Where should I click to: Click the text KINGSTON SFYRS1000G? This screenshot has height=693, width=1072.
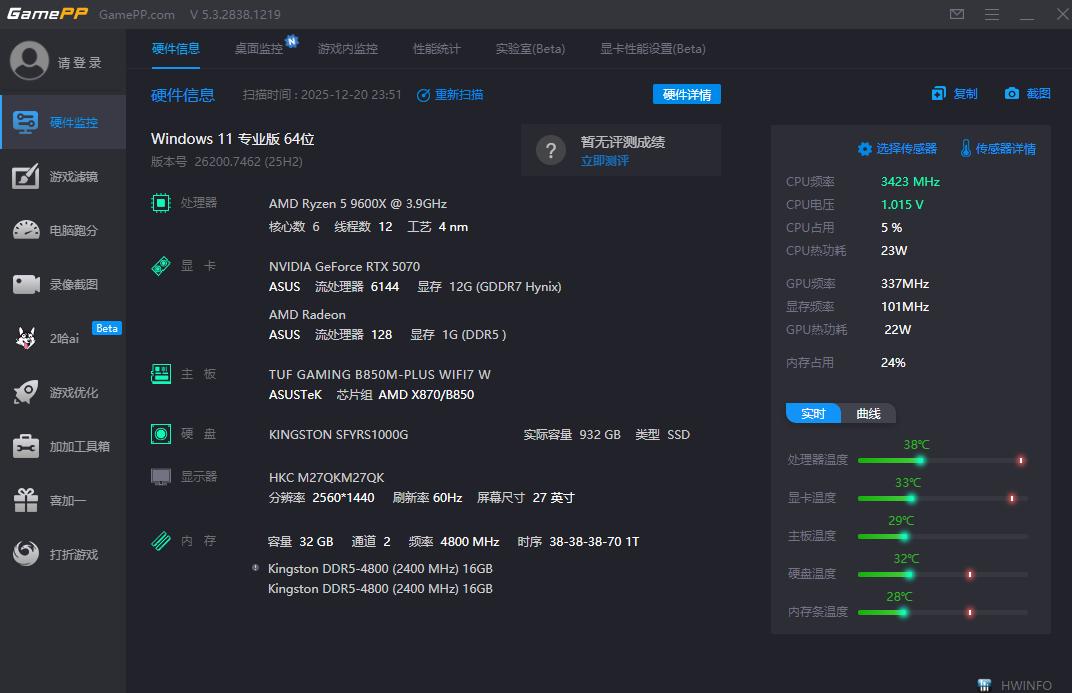[338, 435]
